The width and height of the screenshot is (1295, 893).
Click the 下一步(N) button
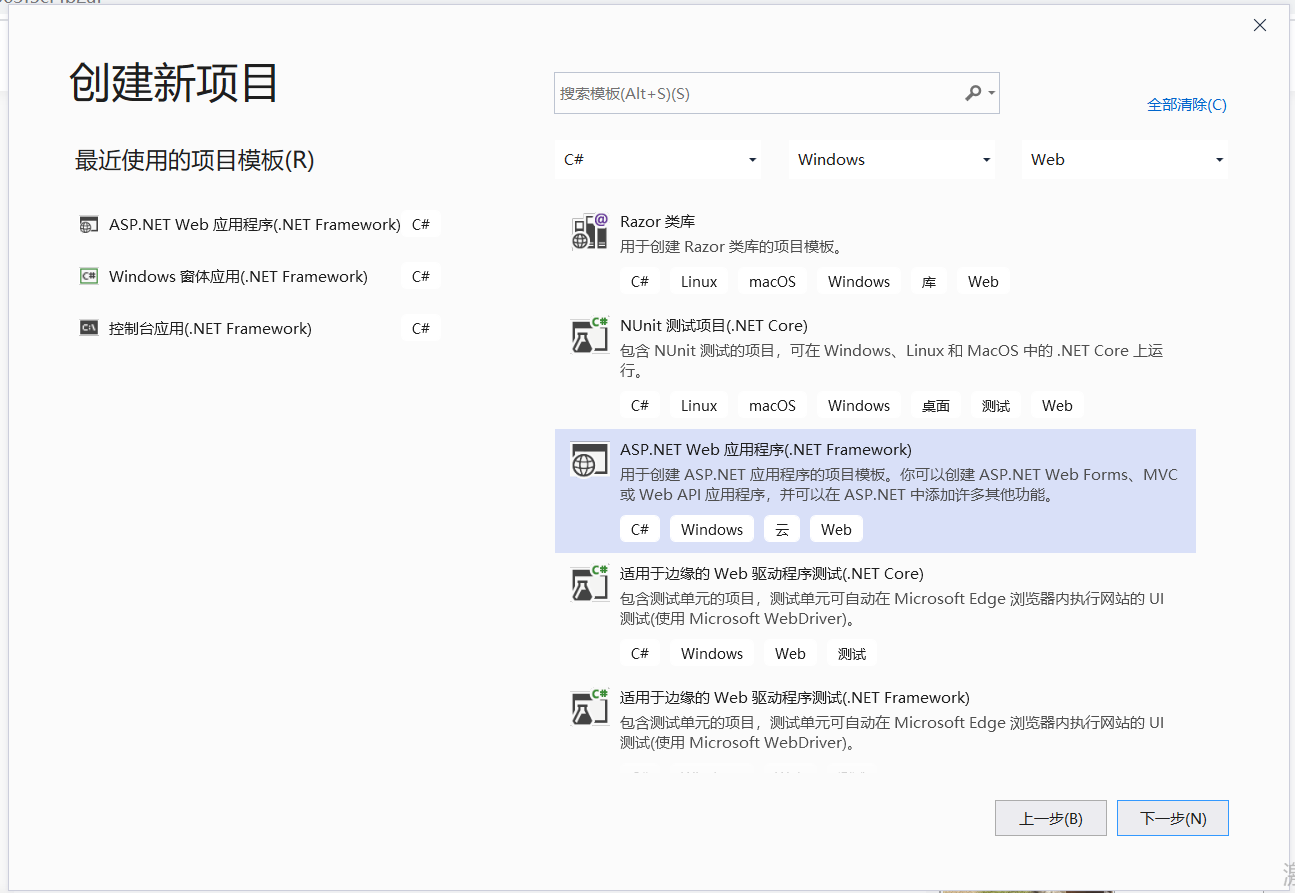pyautogui.click(x=1172, y=817)
